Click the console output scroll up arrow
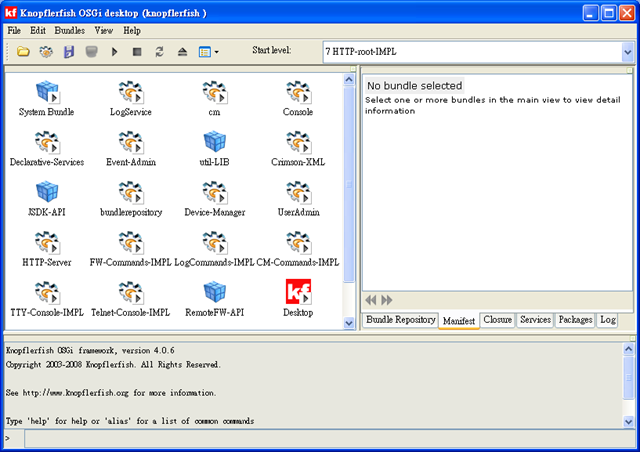640x452 pixels. 629,349
